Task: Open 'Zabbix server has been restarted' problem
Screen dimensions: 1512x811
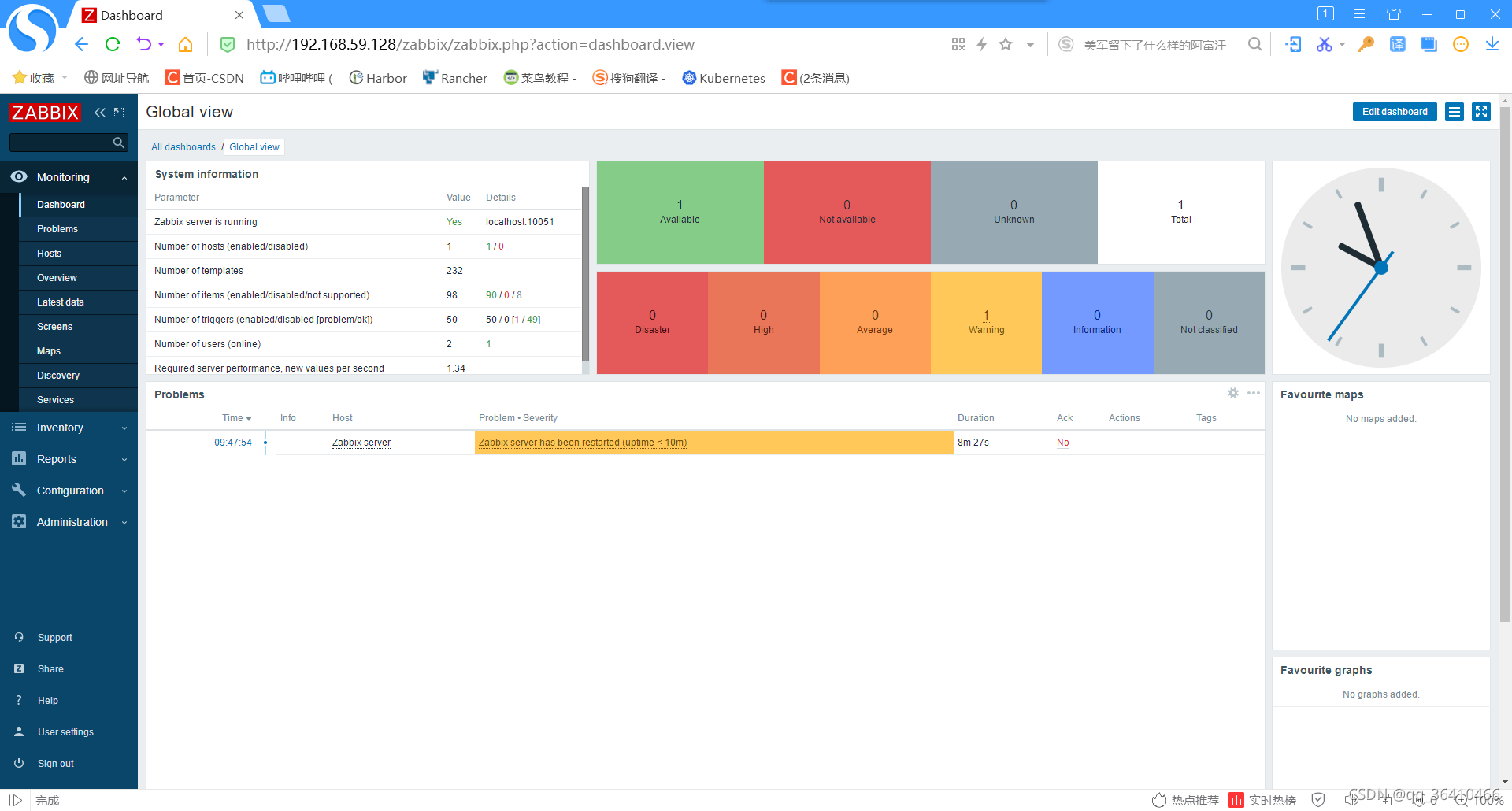Action: (x=583, y=443)
